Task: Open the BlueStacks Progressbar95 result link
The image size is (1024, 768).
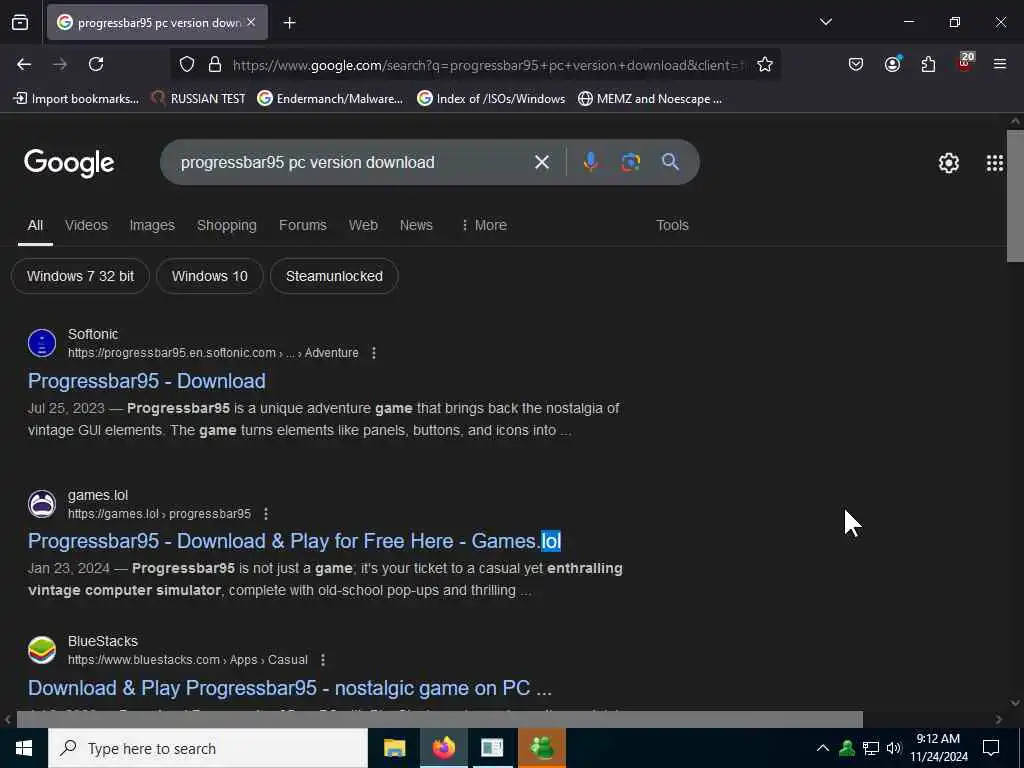Action: (290, 688)
